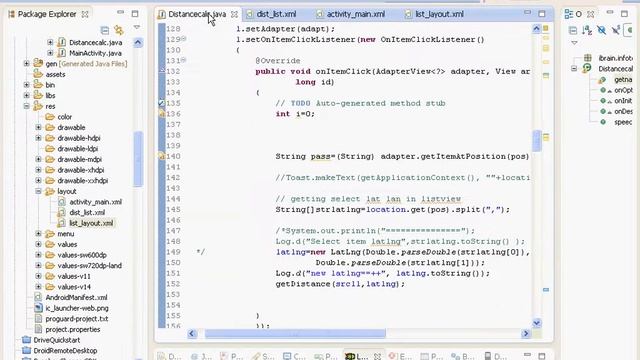Expand the values-v14 folder
640x360 pixels.
(x=38, y=287)
